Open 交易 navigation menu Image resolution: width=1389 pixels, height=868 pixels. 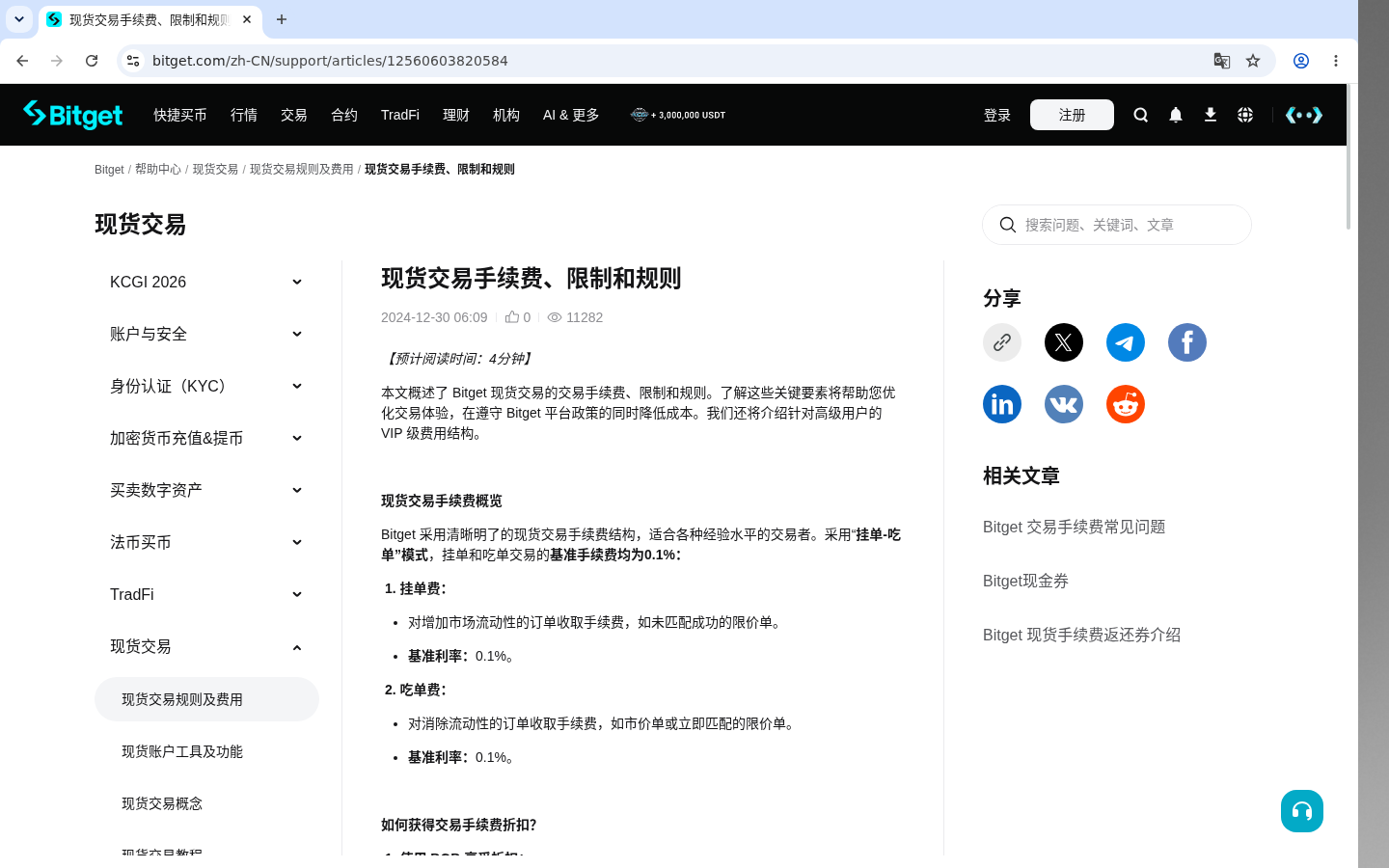pyautogui.click(x=294, y=115)
